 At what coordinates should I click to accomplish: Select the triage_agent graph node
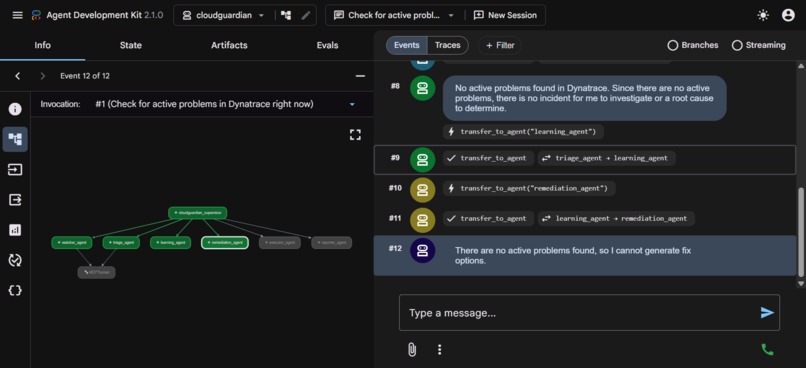click(x=121, y=242)
